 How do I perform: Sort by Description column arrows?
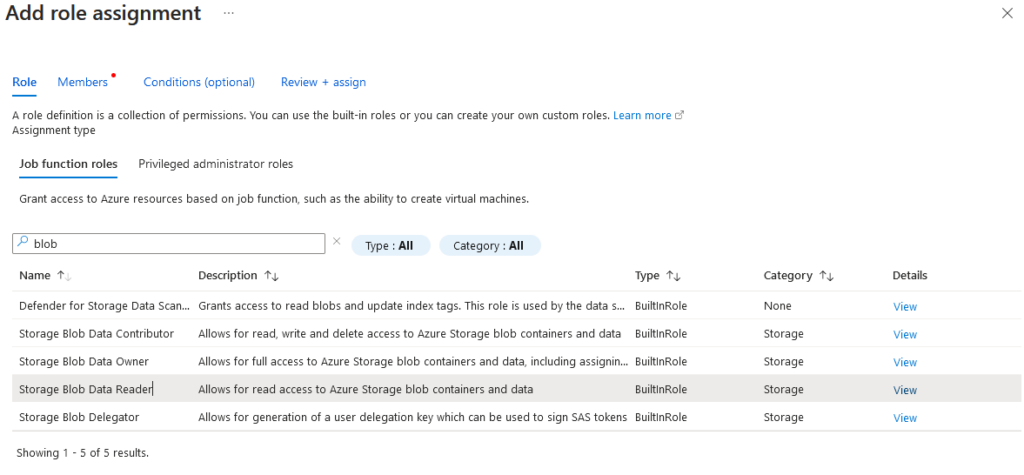(271, 276)
